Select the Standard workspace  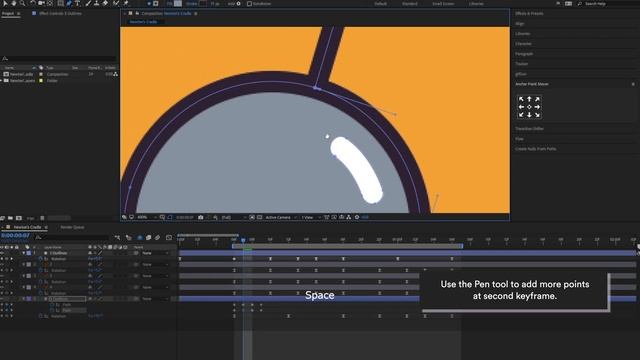[409, 4]
